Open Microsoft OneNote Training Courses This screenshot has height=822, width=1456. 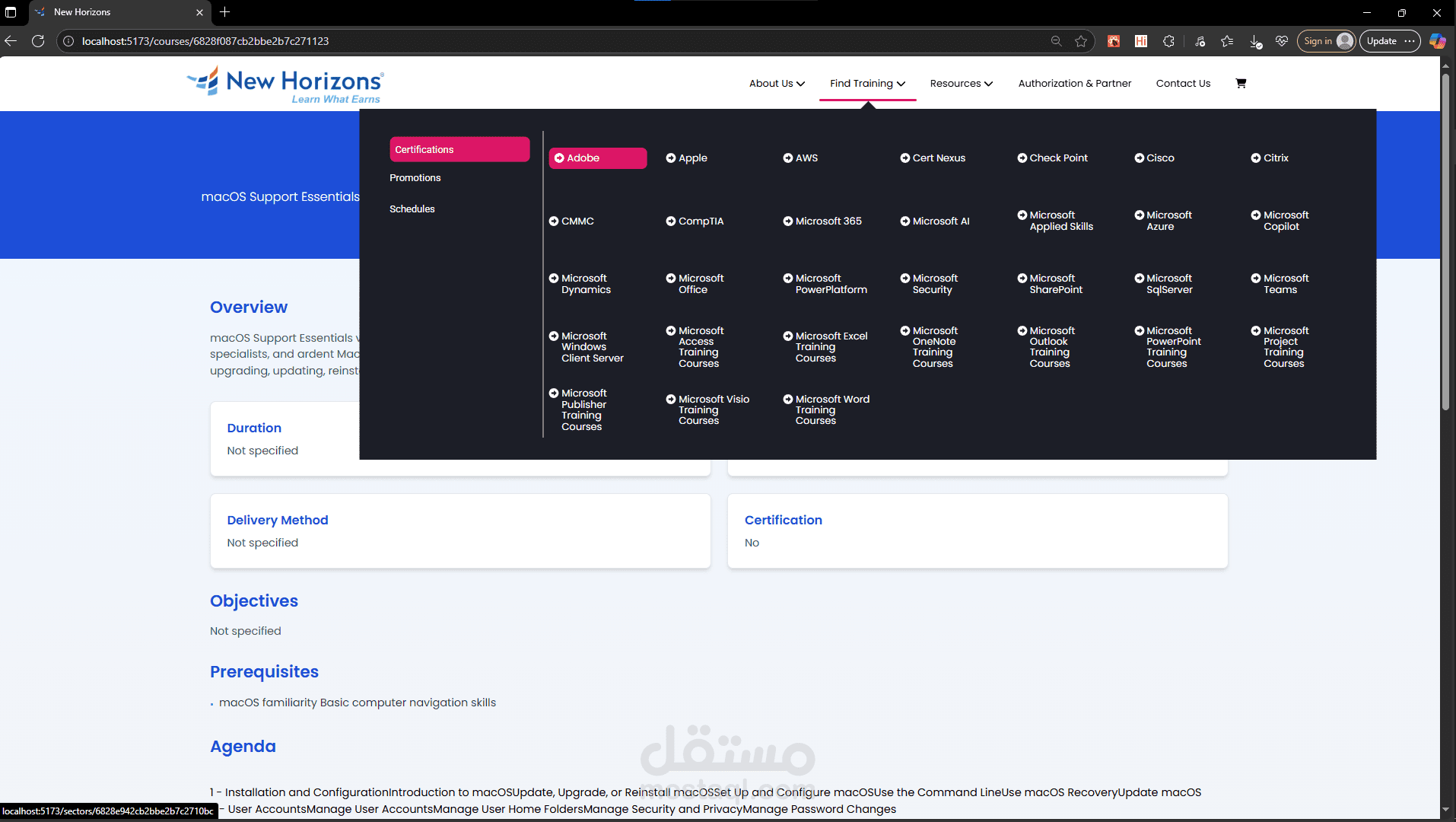(929, 347)
